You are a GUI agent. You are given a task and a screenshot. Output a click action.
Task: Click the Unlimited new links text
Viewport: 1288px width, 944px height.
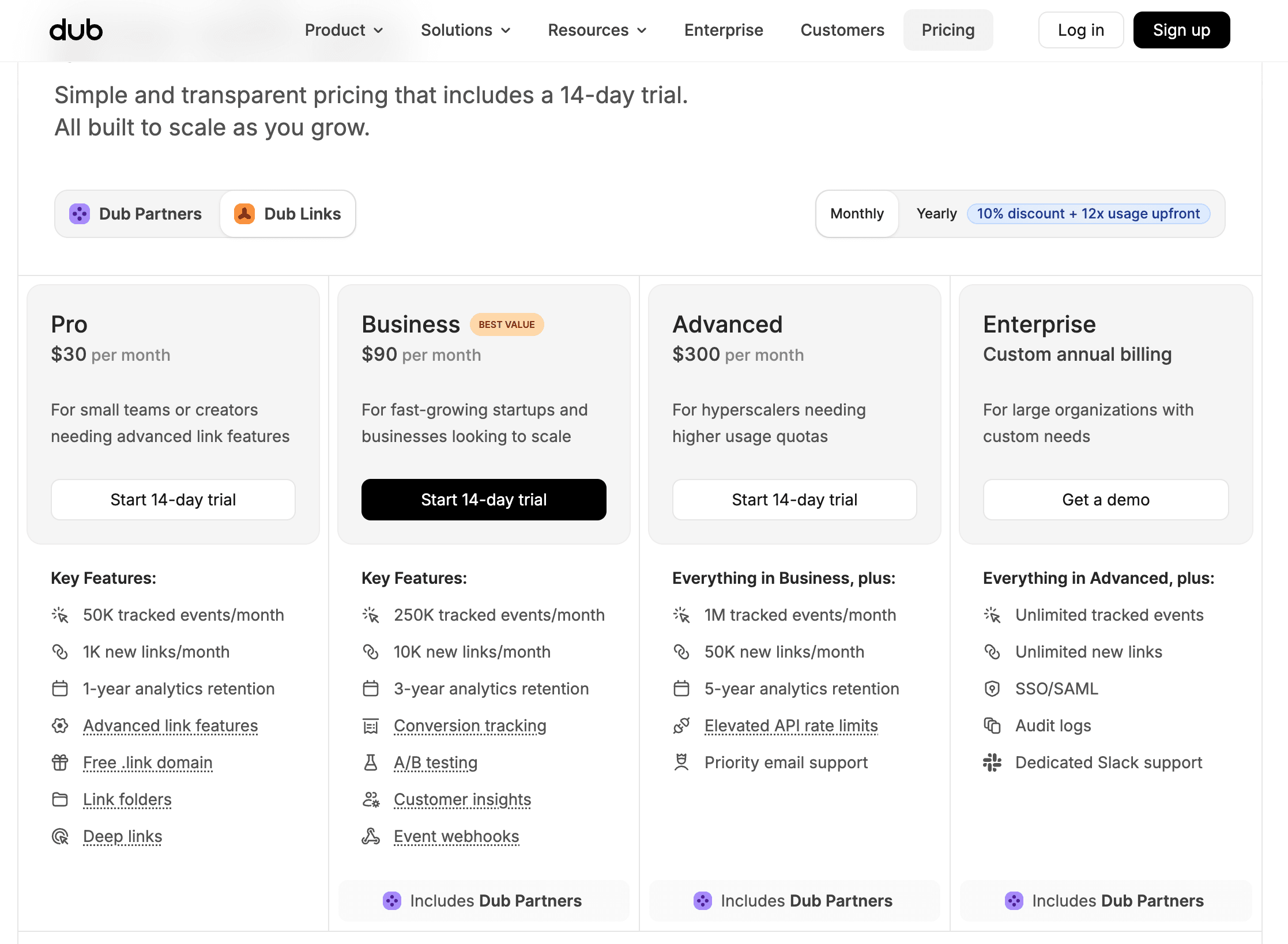tap(1089, 652)
